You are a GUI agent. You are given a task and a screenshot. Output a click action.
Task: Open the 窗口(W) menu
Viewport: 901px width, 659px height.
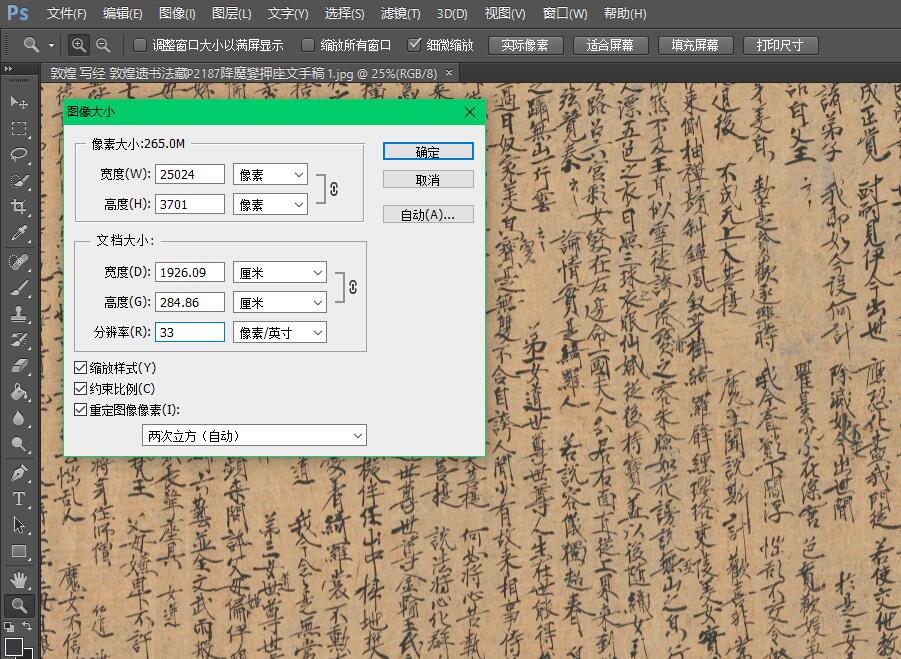point(565,13)
